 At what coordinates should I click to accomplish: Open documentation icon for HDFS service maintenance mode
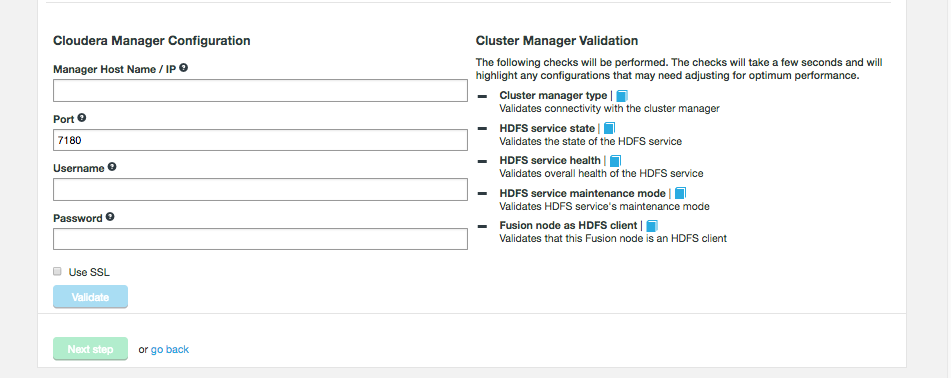(x=680, y=194)
